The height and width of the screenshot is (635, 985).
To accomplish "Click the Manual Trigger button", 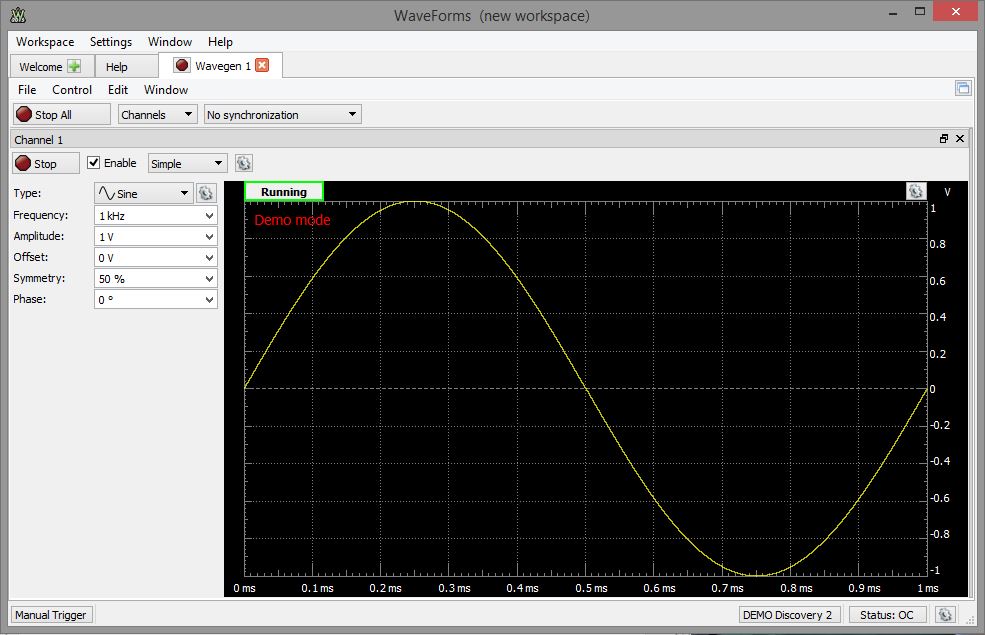I will (50, 614).
